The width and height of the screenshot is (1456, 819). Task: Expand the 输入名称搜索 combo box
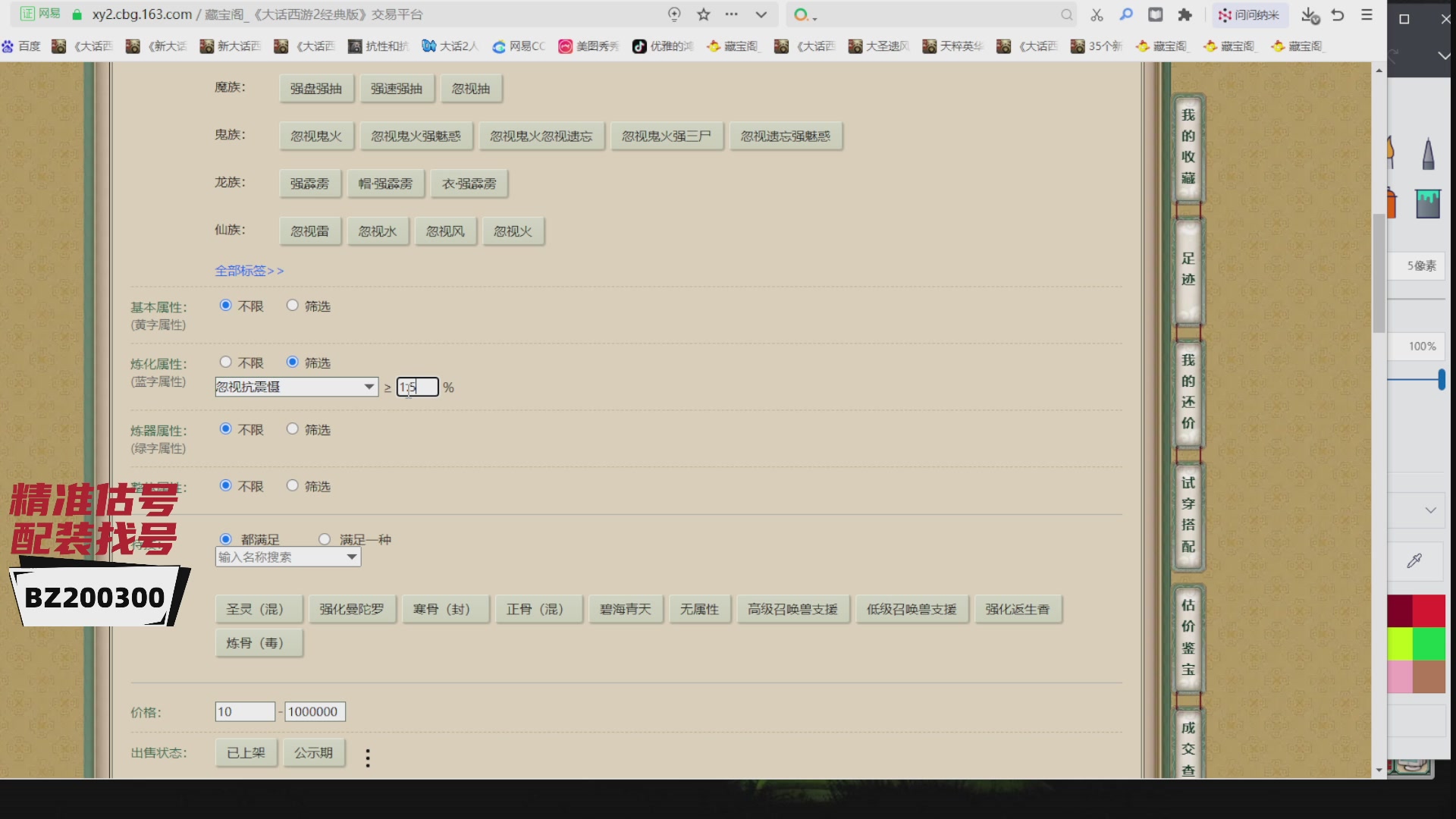click(352, 557)
